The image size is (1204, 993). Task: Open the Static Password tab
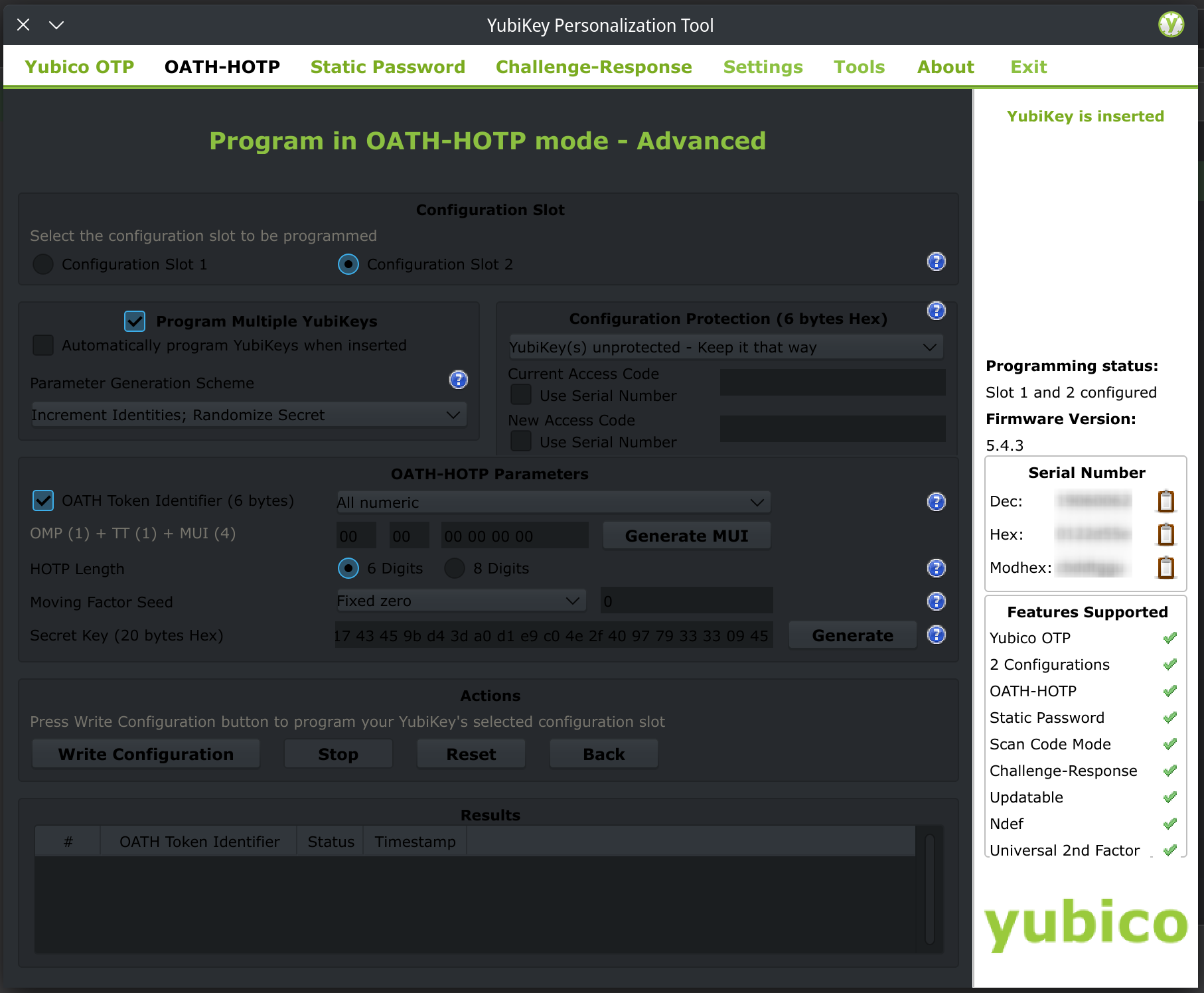387,66
